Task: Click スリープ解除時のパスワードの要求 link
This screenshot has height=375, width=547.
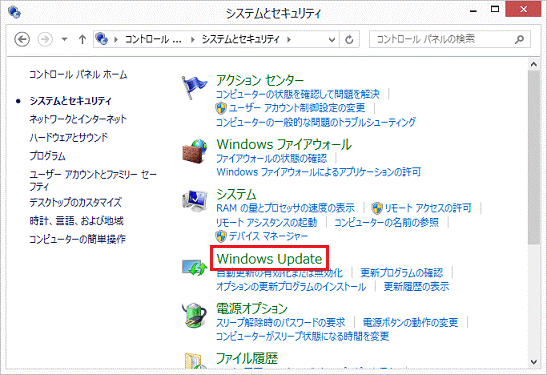Action: (281, 322)
